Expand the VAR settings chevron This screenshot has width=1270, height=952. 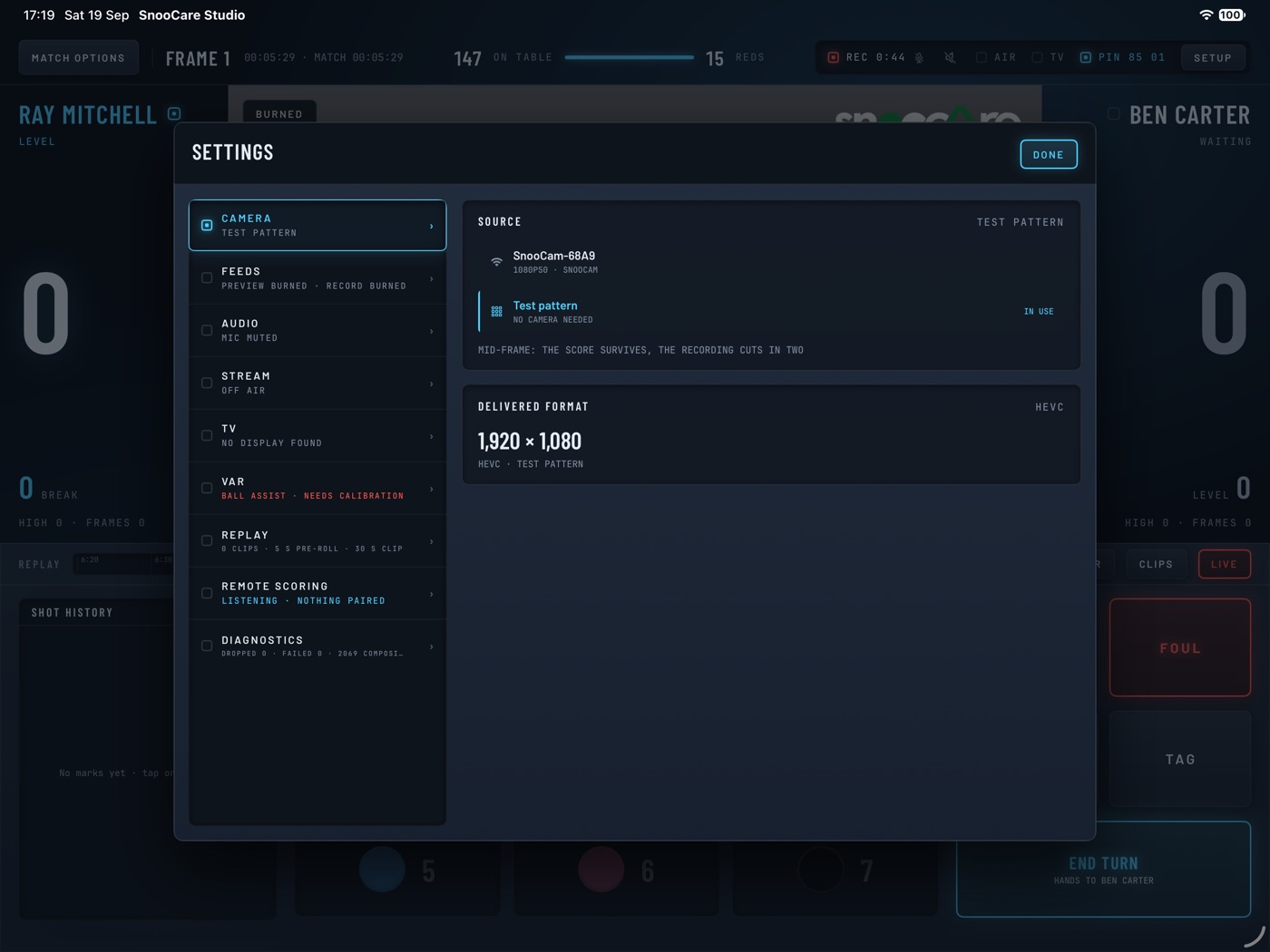431,489
